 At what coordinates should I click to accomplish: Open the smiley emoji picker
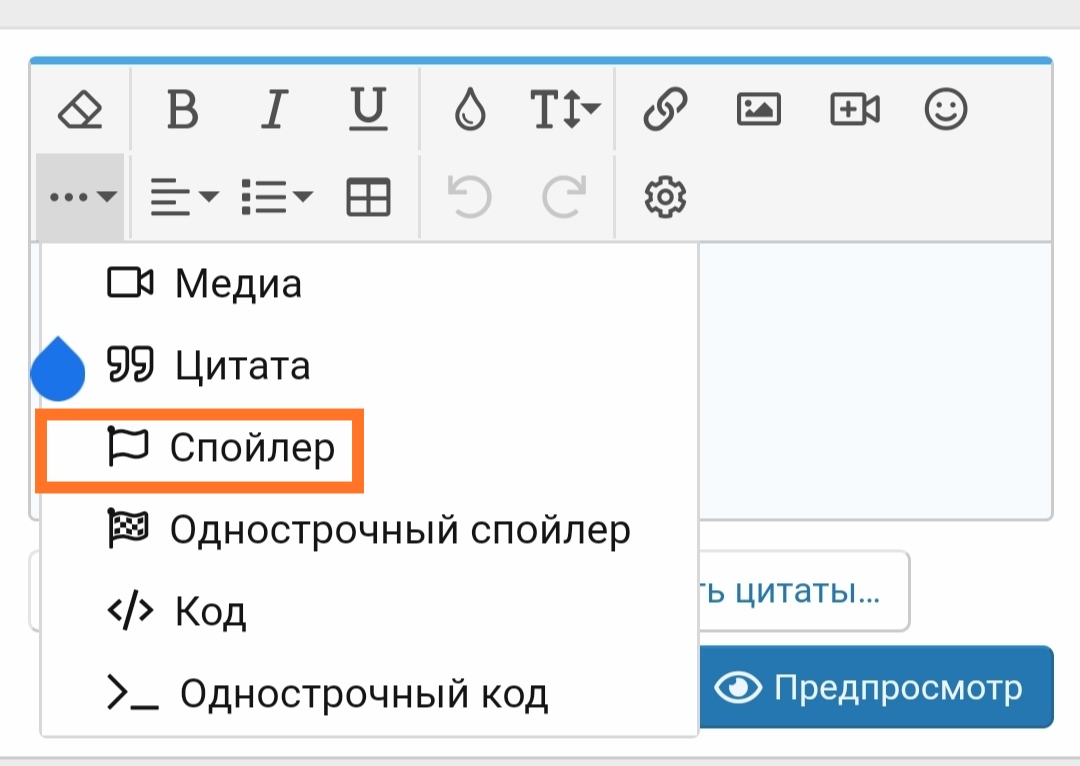click(945, 110)
